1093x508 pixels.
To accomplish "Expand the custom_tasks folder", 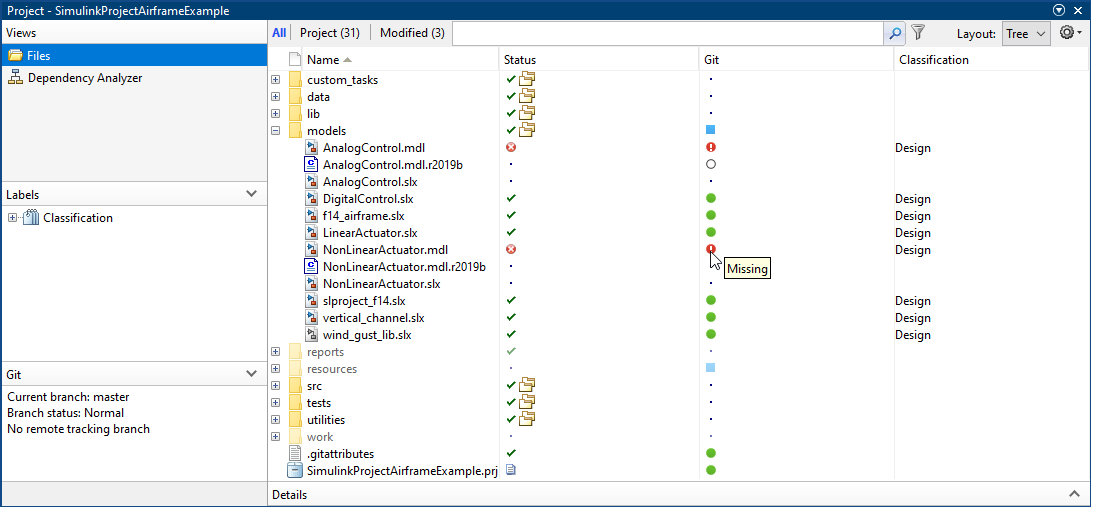I will click(275, 79).
